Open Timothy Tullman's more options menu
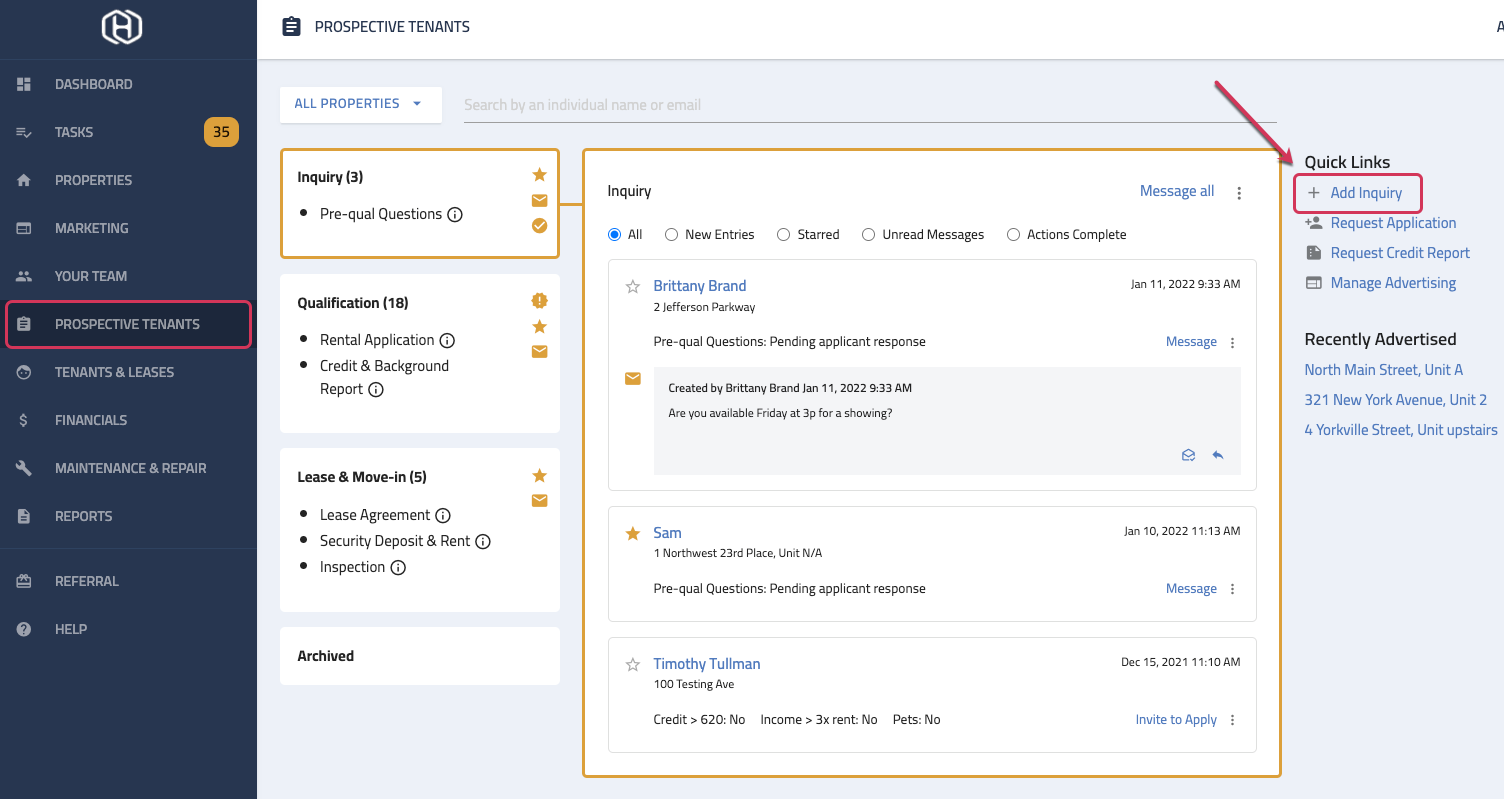The height and width of the screenshot is (799, 1504). (1232, 721)
